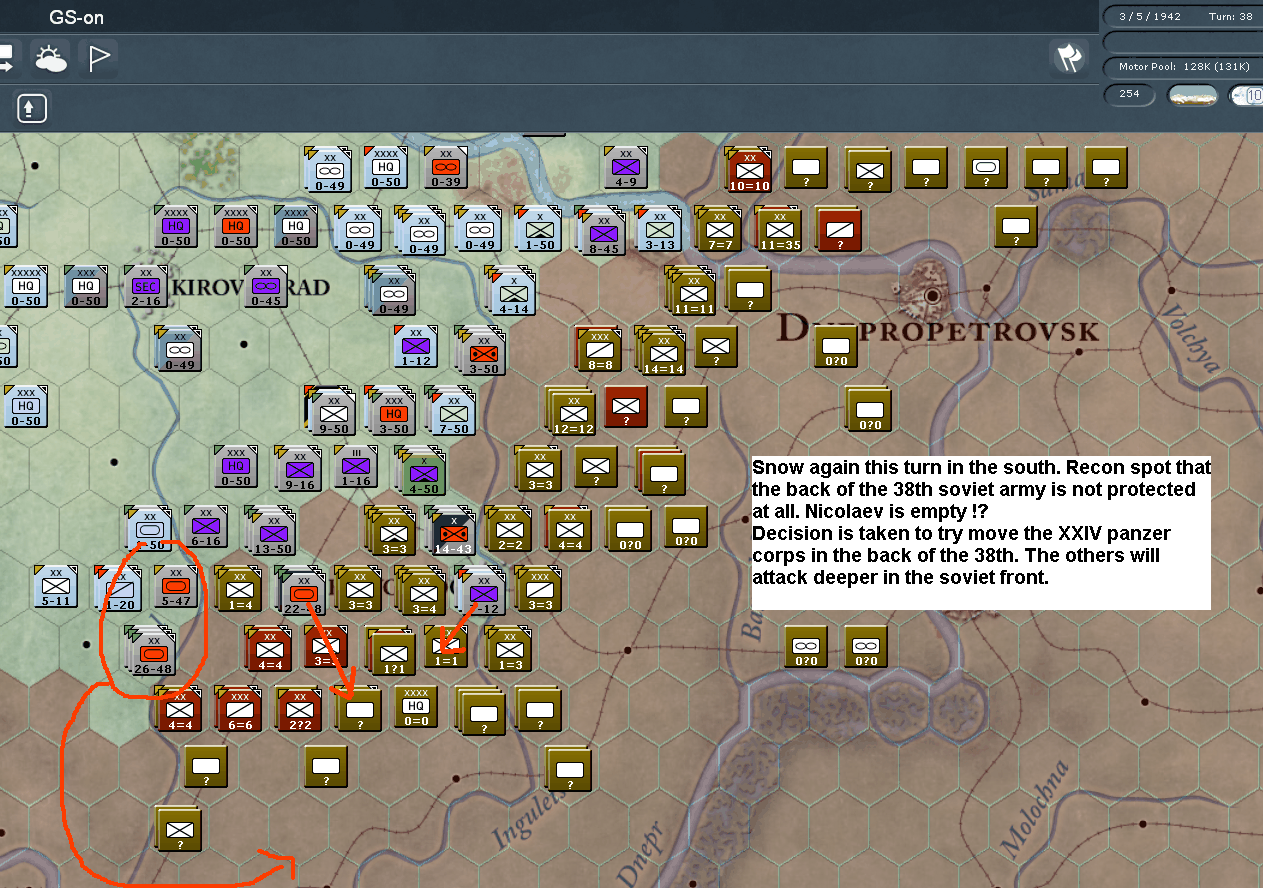Select the orange panzer unit 5-47

point(176,587)
